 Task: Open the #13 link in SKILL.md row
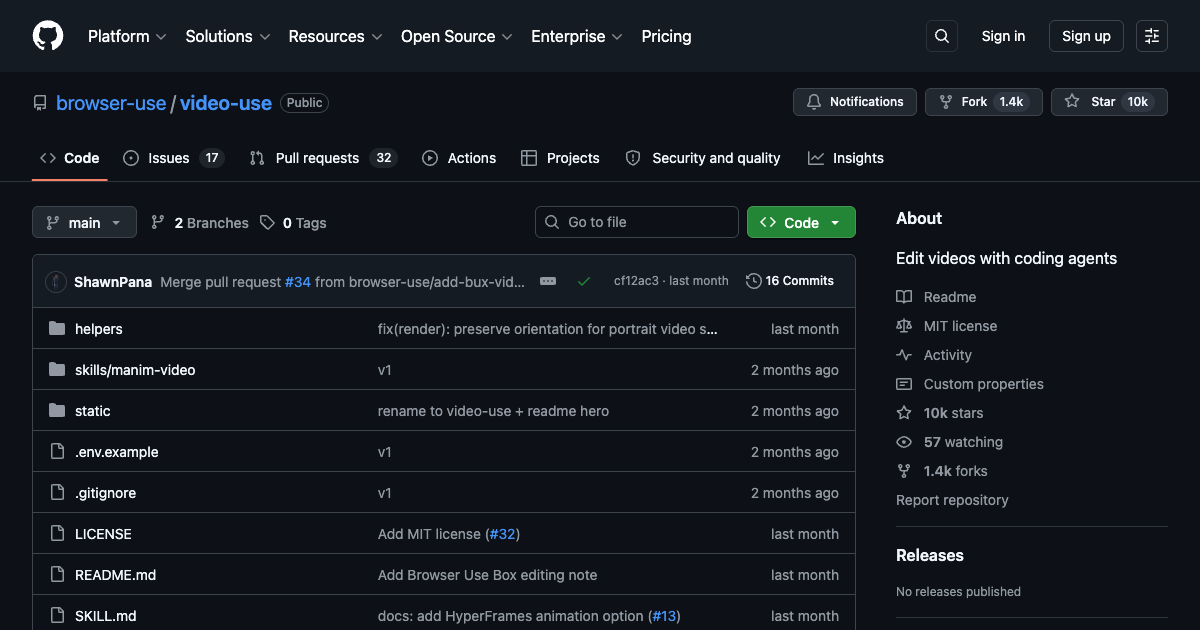664,616
